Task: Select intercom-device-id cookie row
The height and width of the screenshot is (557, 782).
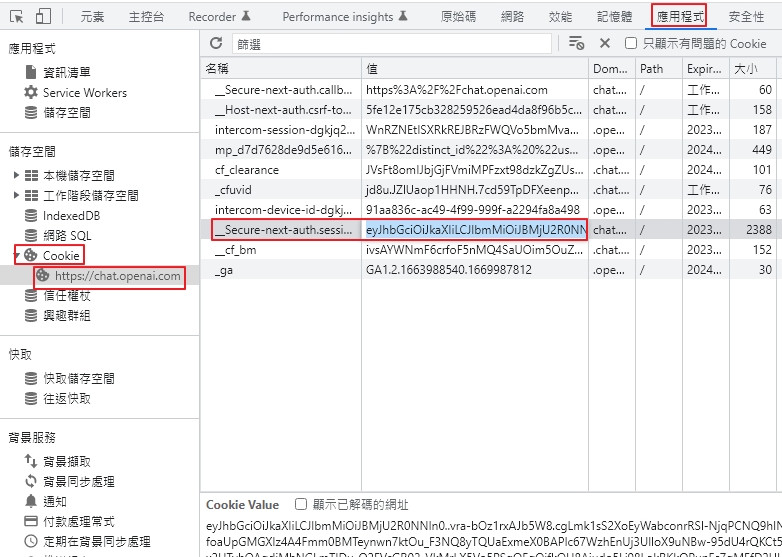Action: (x=489, y=209)
